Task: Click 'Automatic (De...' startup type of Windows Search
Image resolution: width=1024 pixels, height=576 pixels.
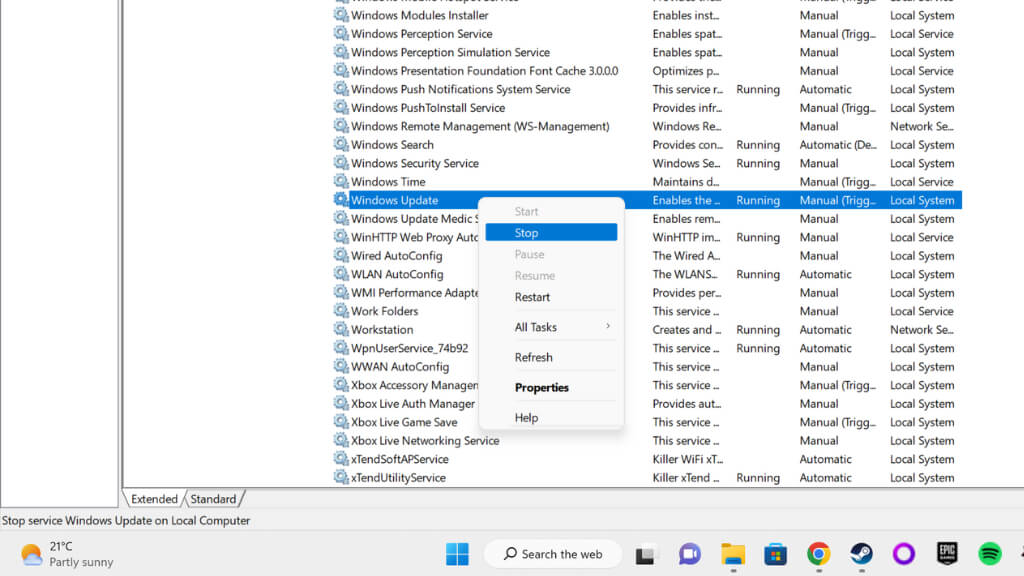Action: click(x=838, y=145)
